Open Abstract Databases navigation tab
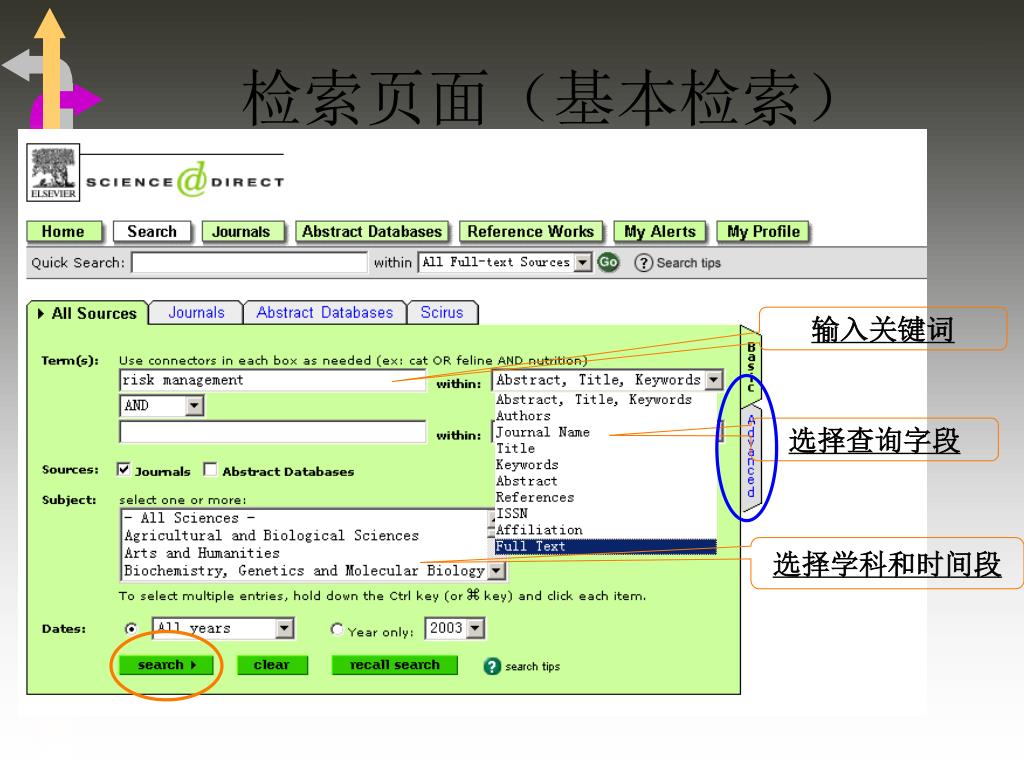 coord(372,232)
